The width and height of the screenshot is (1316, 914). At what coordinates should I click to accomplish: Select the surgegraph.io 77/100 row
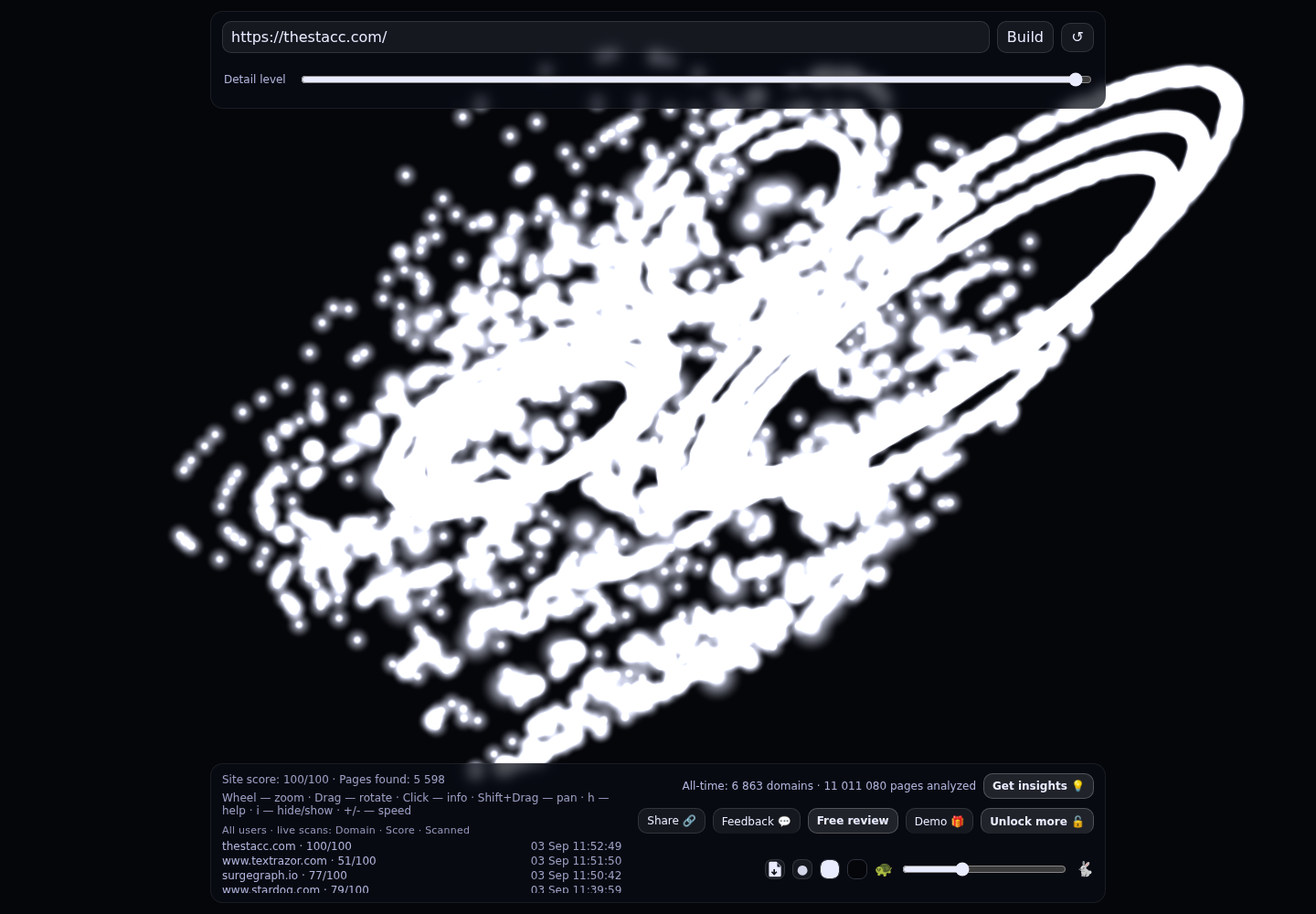click(x=421, y=876)
